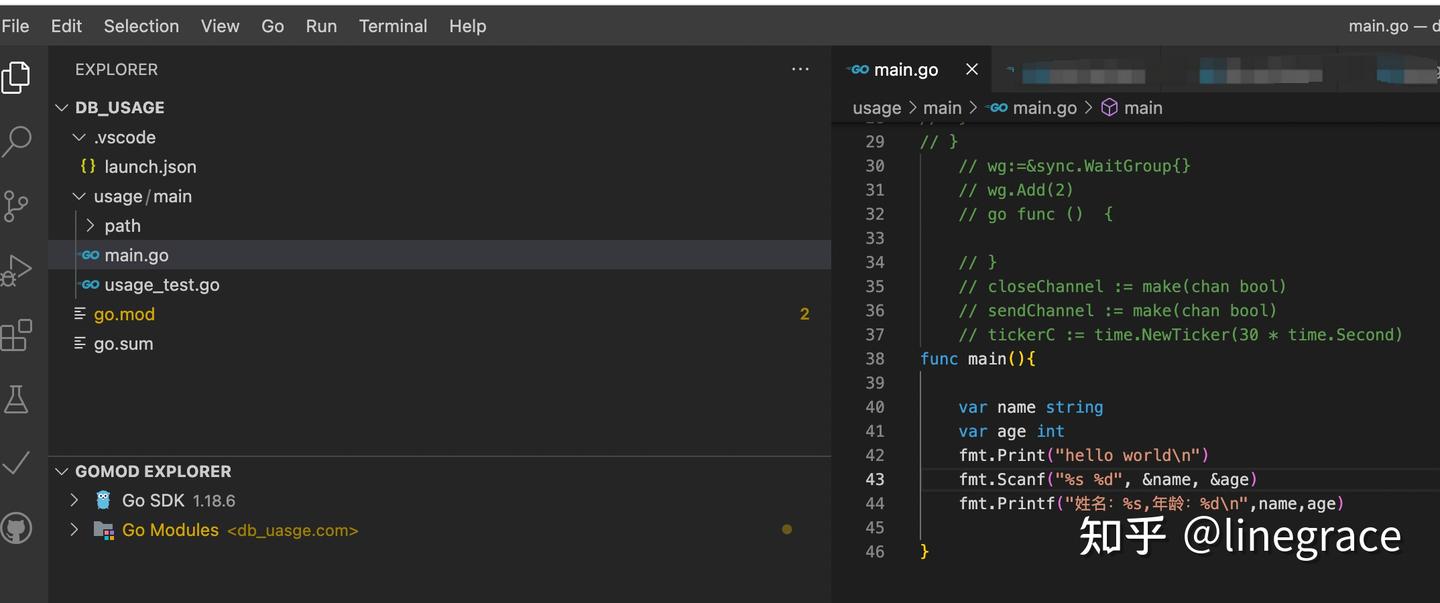Image resolution: width=1440 pixels, height=603 pixels.
Task: Click the fmt.Print hello world line
Action: 1084,455
